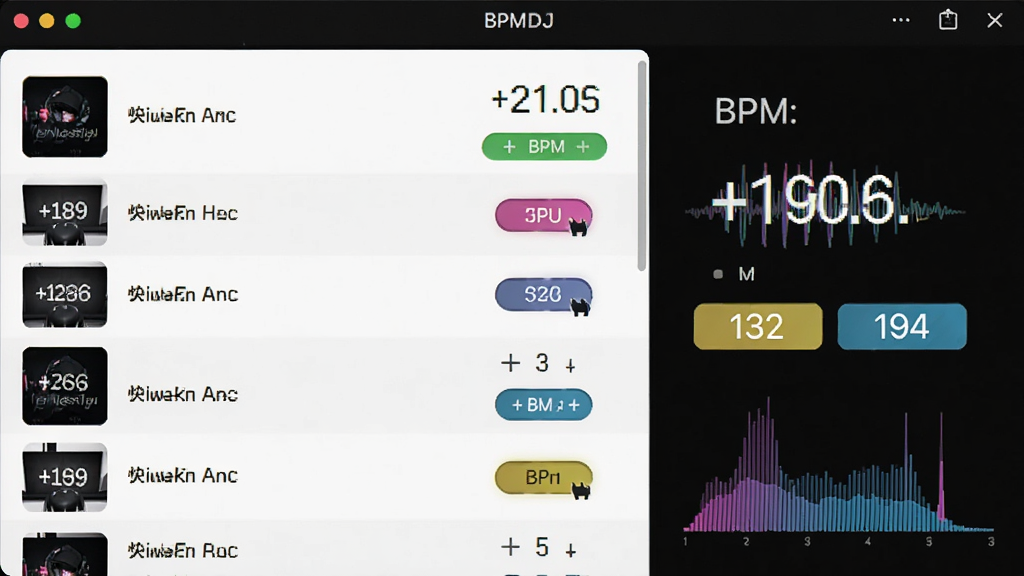Select the yellow 132 tempo swatch
The image size is (1024, 576).
[x=758, y=327]
